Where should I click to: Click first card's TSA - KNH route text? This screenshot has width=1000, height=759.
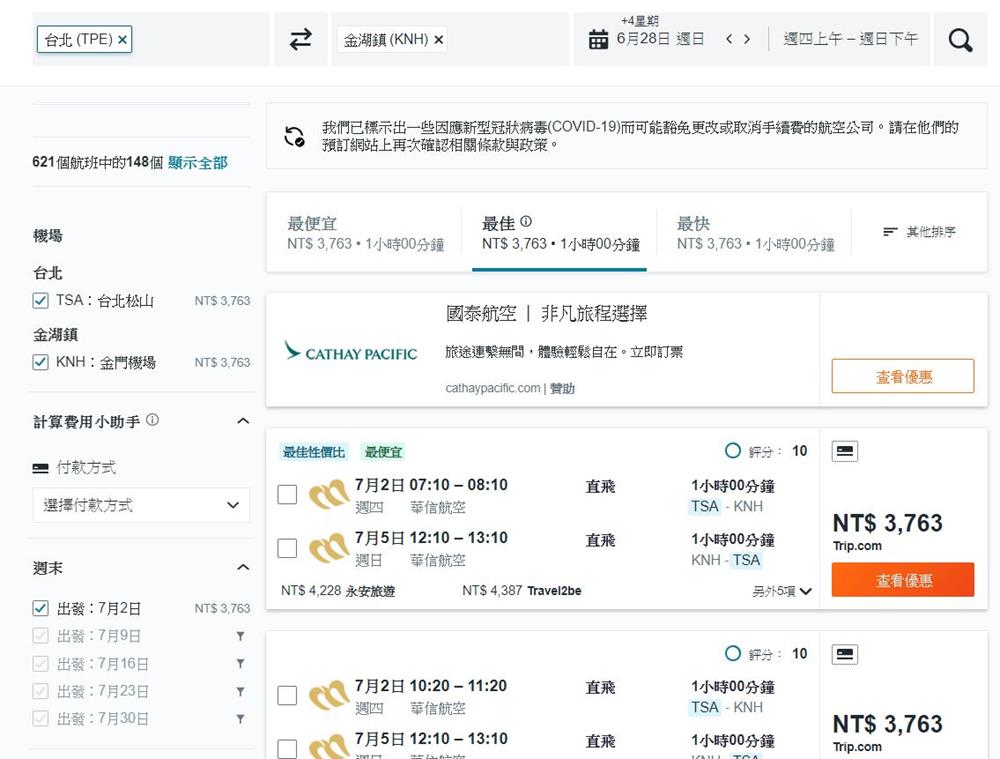pyautogui.click(x=726, y=506)
